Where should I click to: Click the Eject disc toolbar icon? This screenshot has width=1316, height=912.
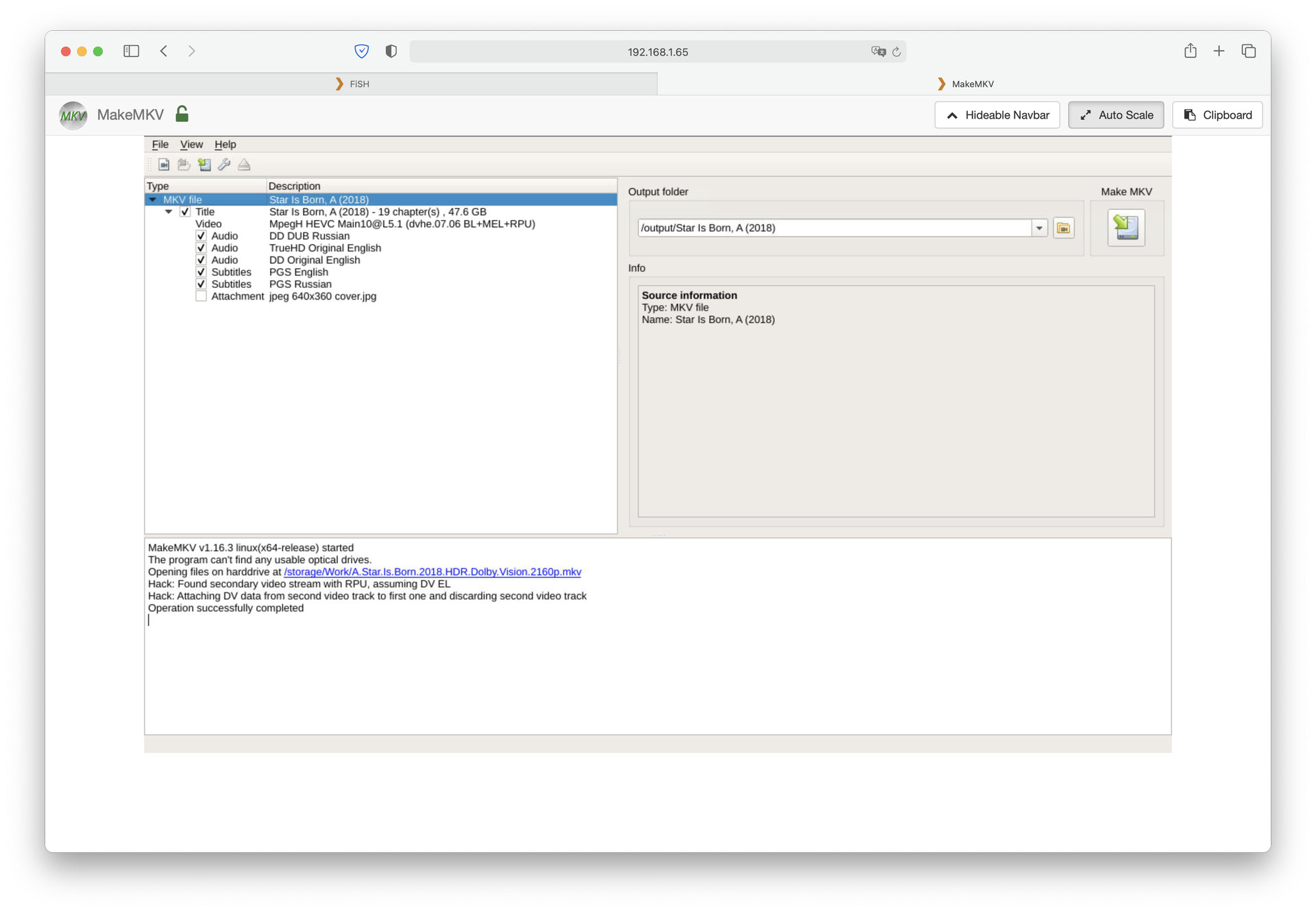(244, 165)
